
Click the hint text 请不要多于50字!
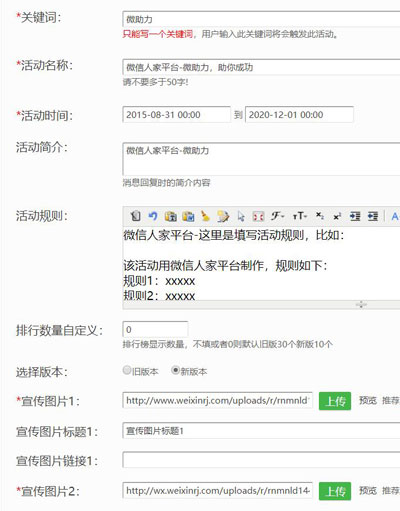click(x=155, y=82)
